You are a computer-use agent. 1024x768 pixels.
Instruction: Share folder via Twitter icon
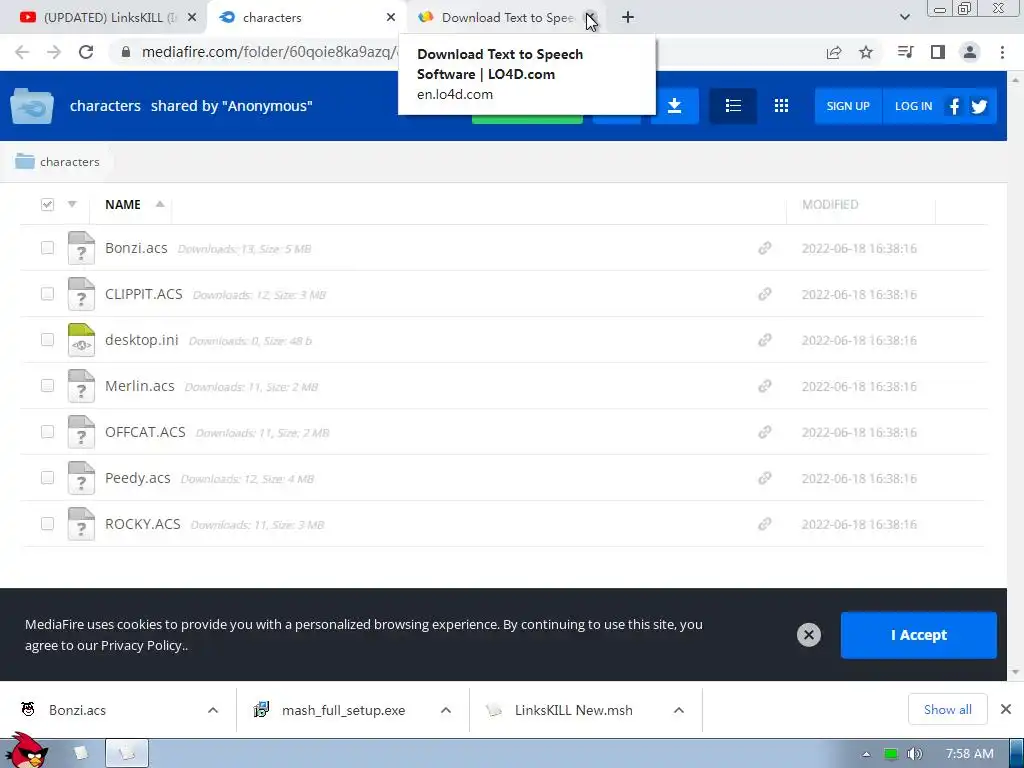click(979, 106)
